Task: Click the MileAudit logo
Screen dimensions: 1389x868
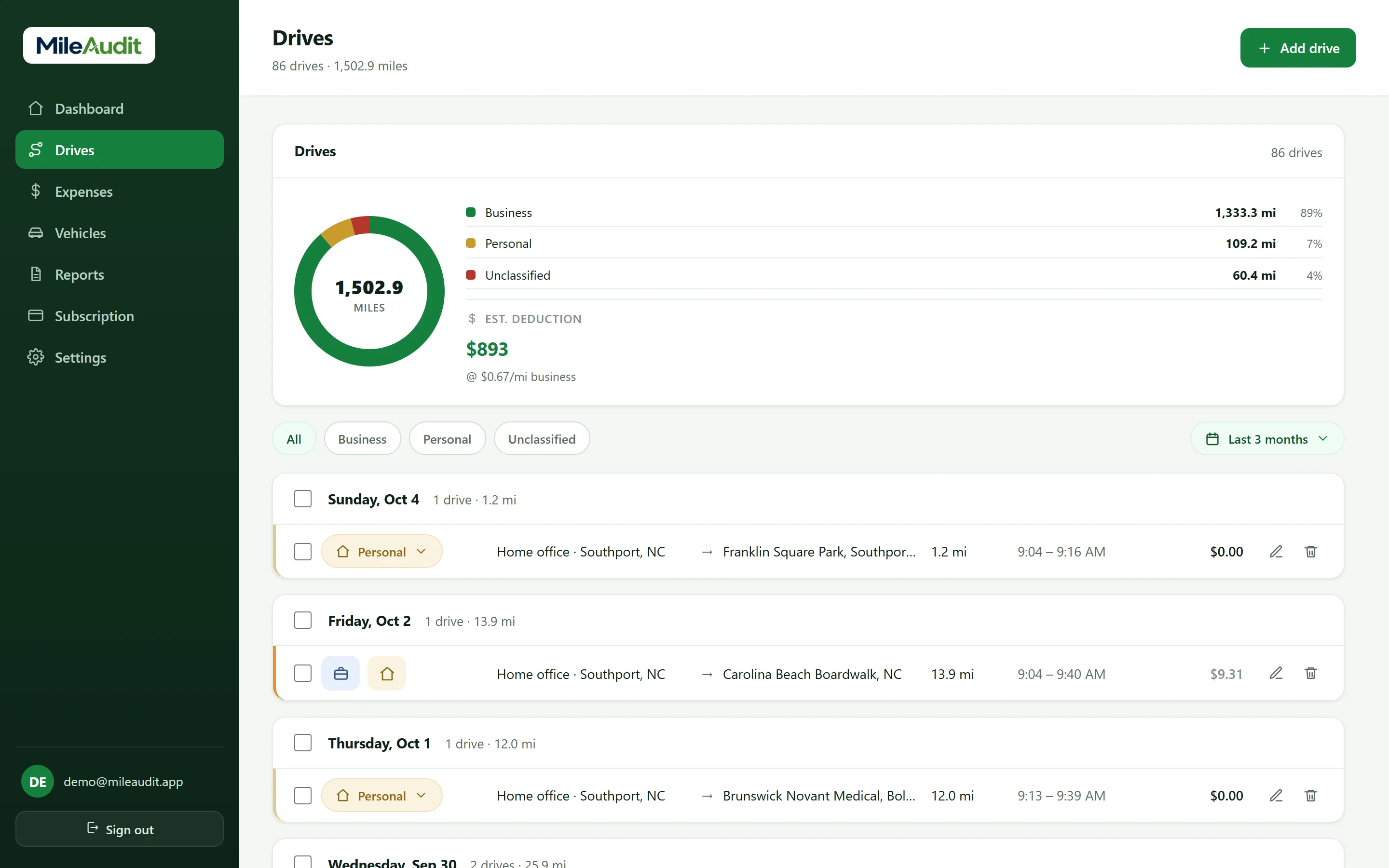Action: tap(89, 45)
